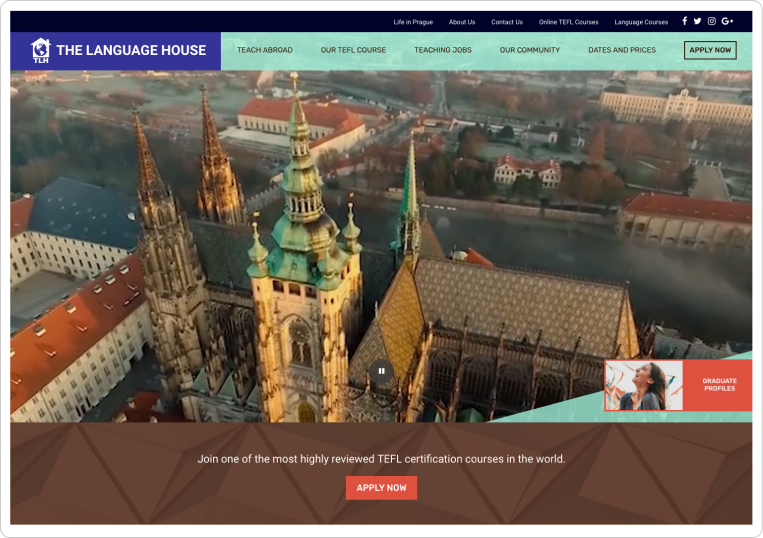The height and width of the screenshot is (538, 763).
Task: Click red Apply Now button below tagline
Action: 382,488
